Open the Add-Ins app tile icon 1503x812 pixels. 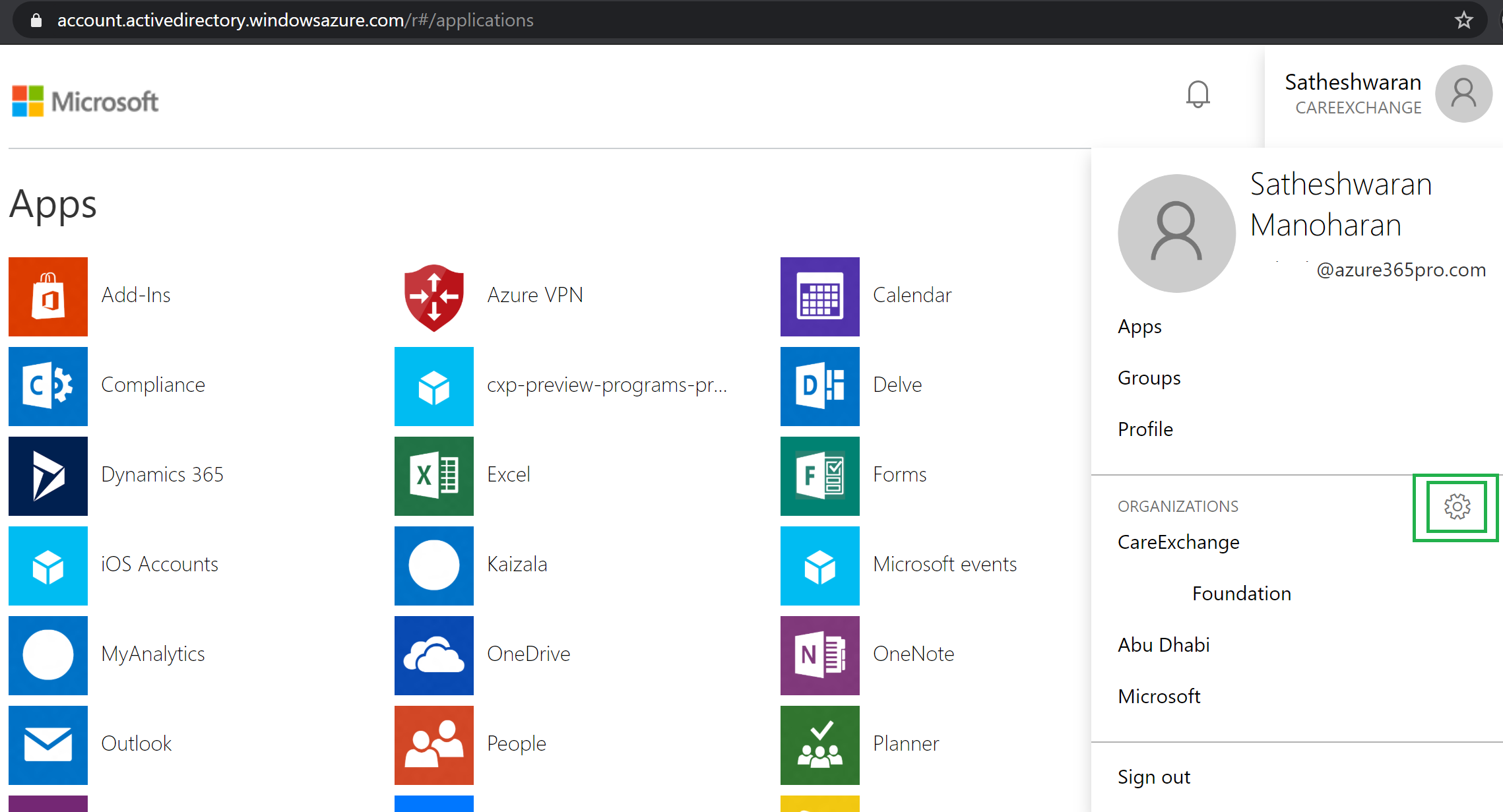point(48,297)
